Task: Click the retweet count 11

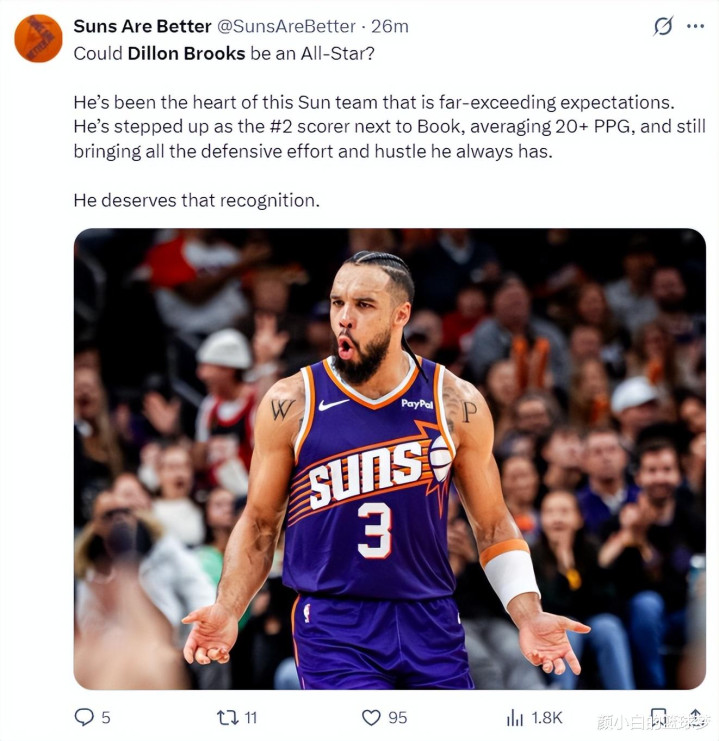Action: (x=251, y=717)
